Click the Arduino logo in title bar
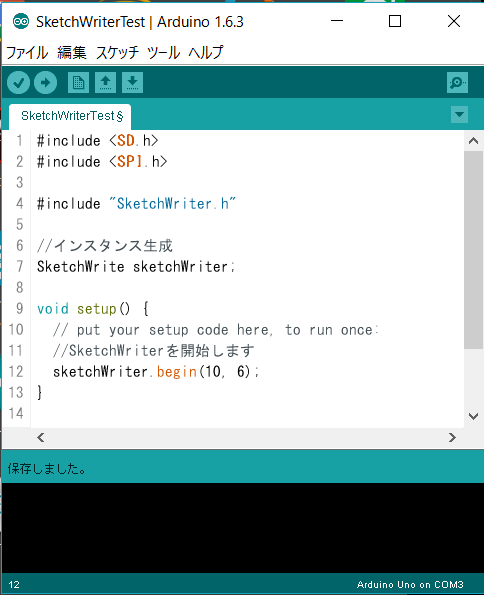Image resolution: width=484 pixels, height=595 pixels. click(x=21, y=22)
